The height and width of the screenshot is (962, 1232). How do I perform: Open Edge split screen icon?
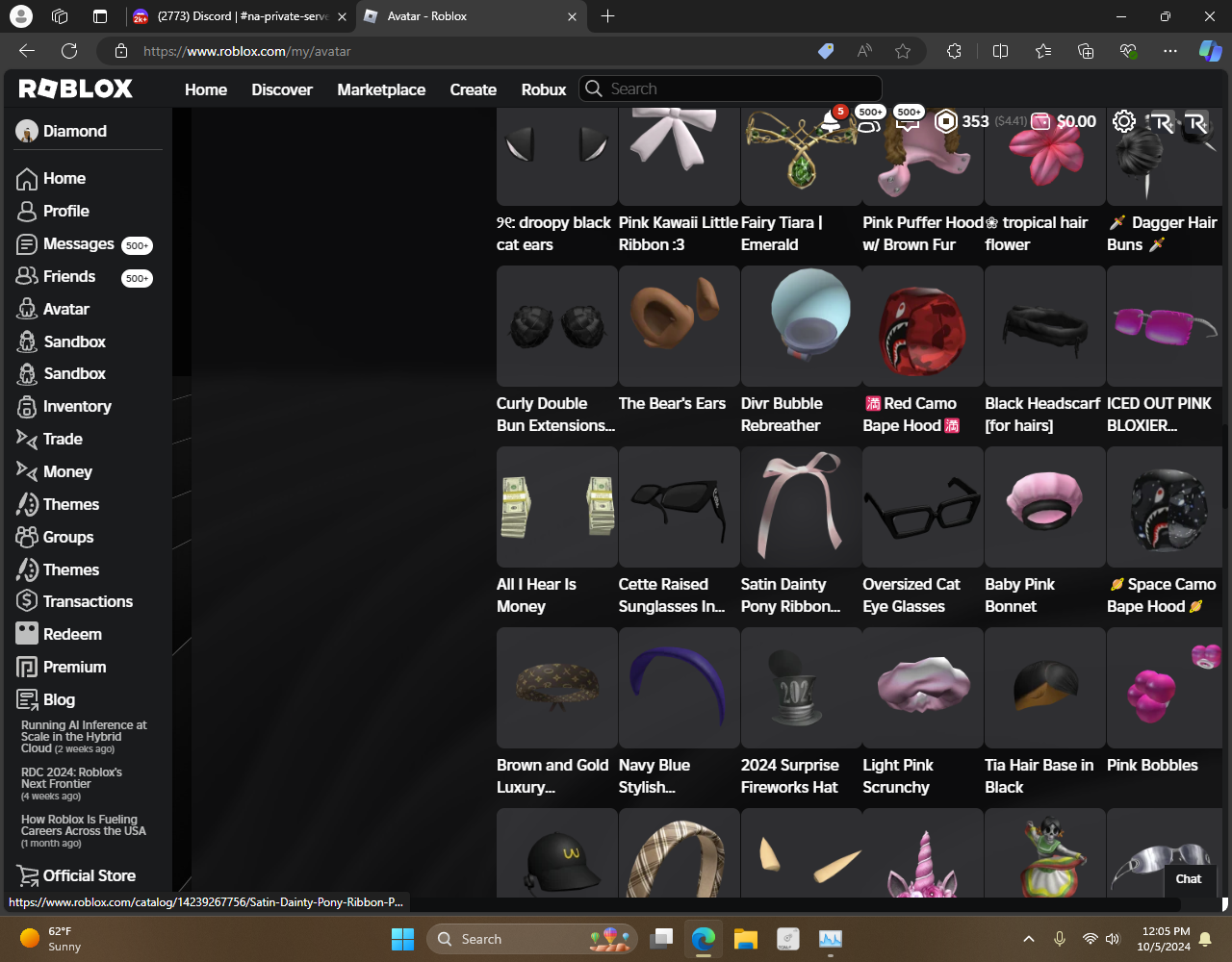pos(1000,51)
